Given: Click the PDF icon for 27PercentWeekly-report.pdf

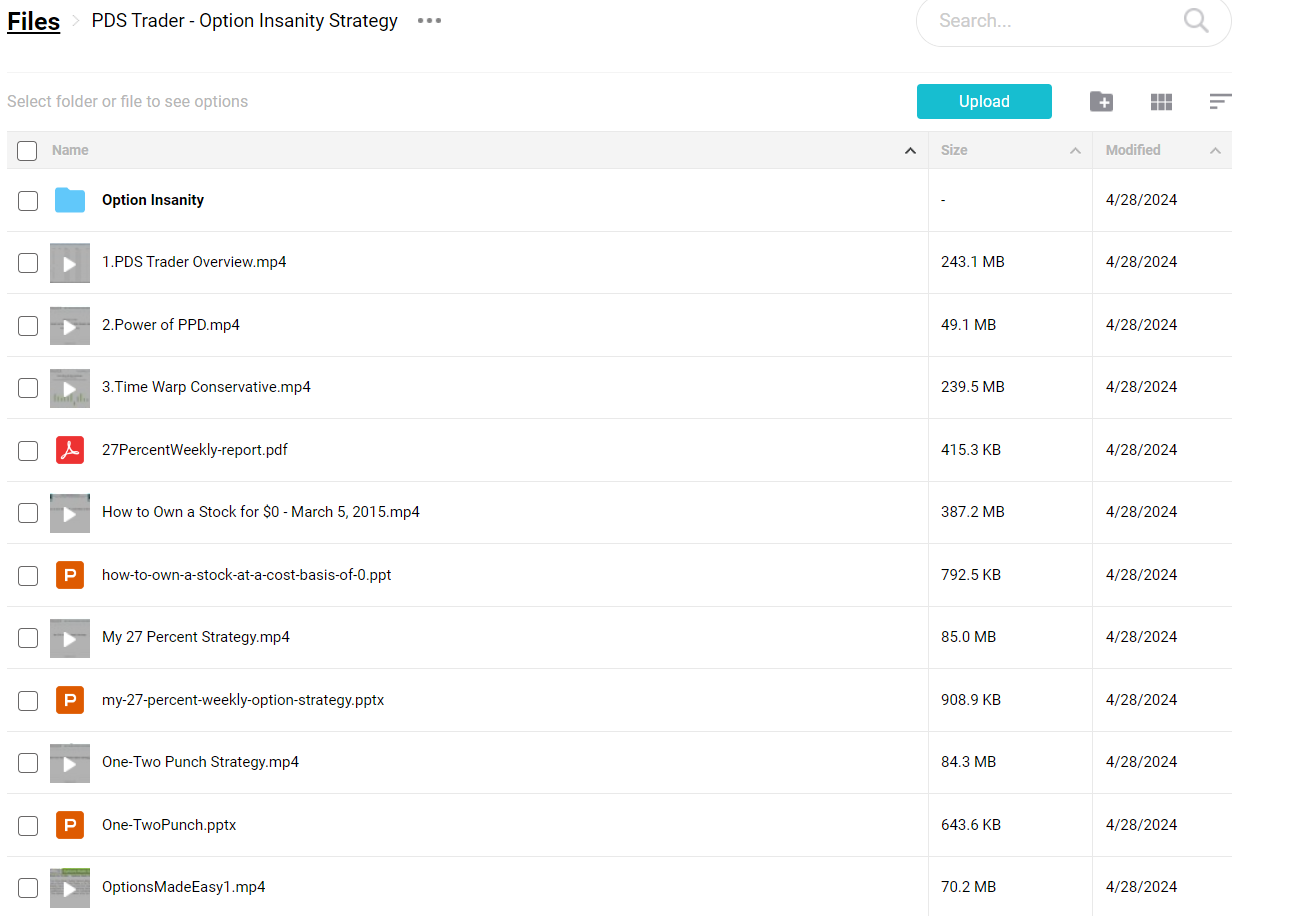Looking at the screenshot, I should coord(70,450).
